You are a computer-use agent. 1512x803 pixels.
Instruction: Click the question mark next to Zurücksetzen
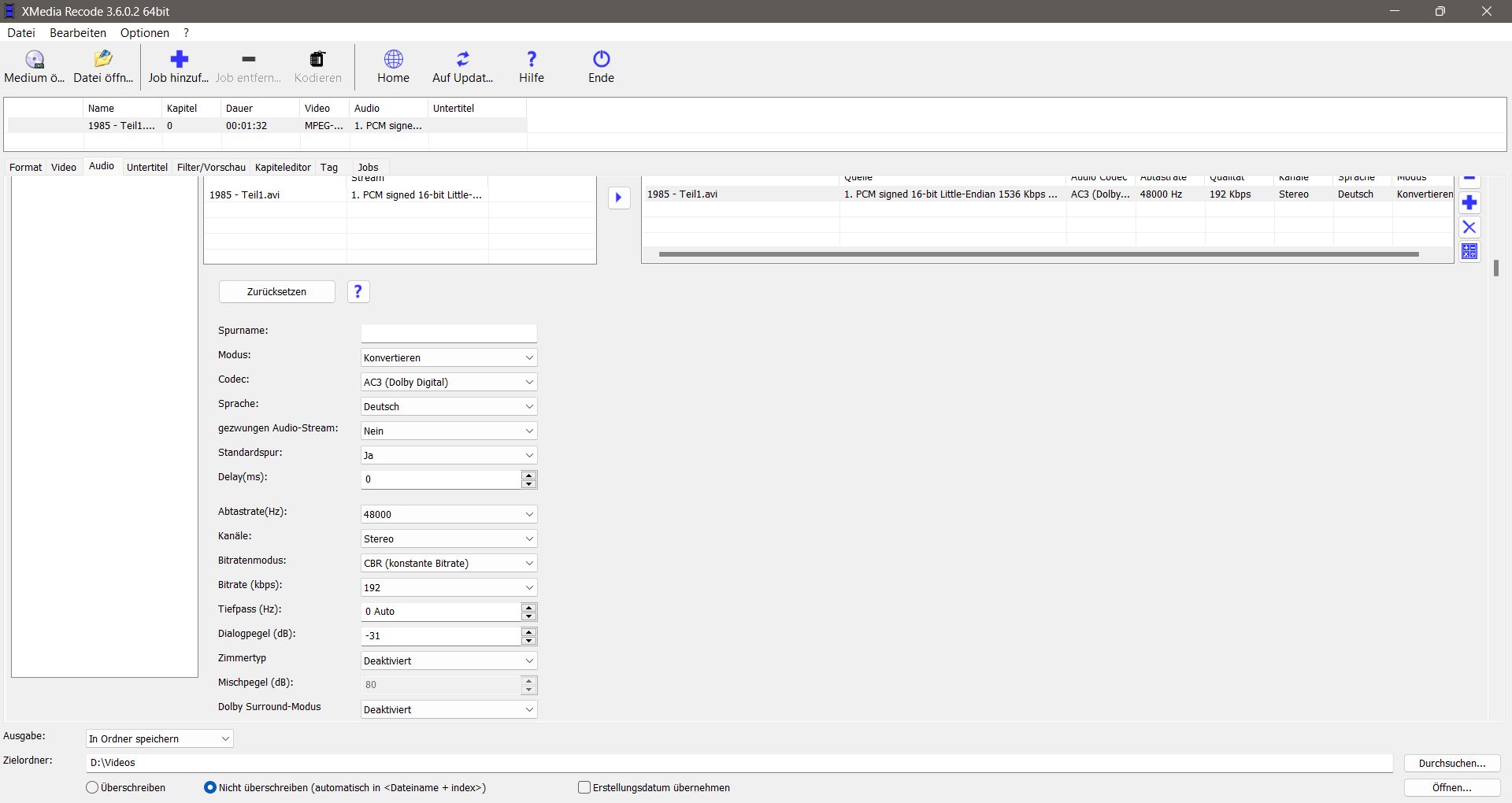[358, 292]
